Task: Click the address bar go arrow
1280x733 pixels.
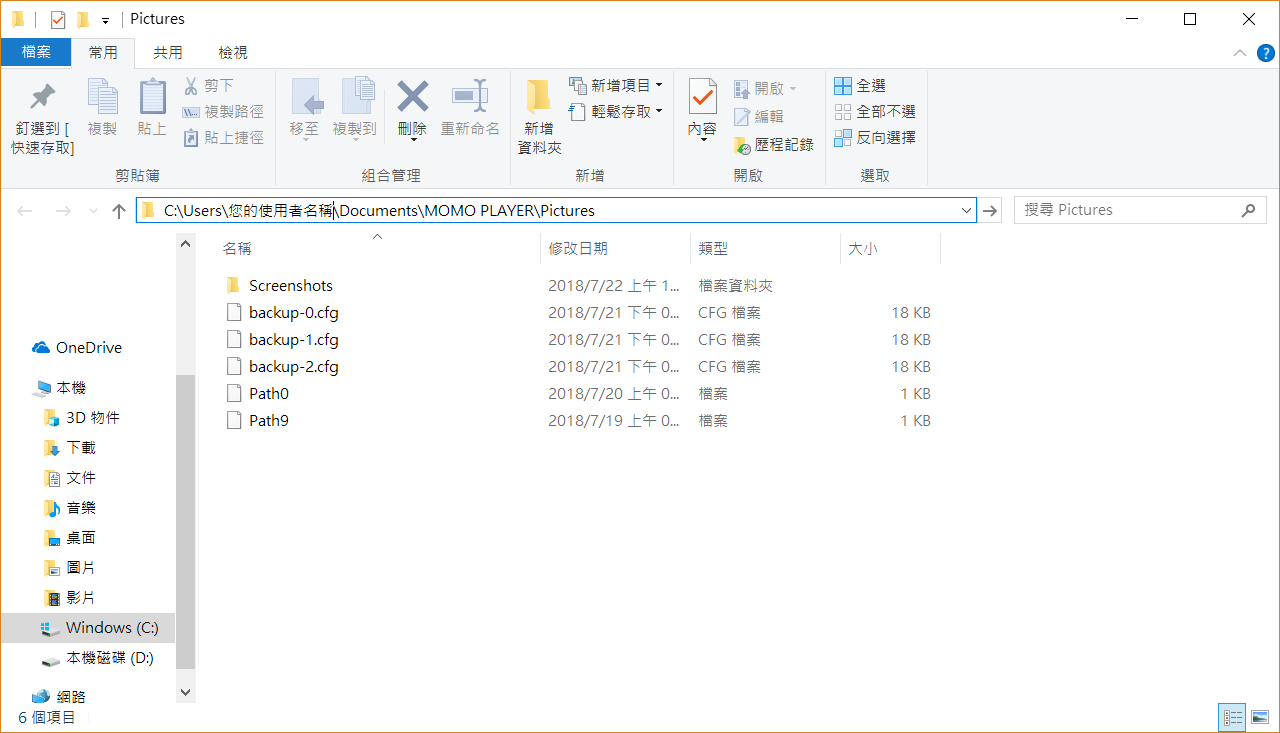Action: (x=990, y=210)
